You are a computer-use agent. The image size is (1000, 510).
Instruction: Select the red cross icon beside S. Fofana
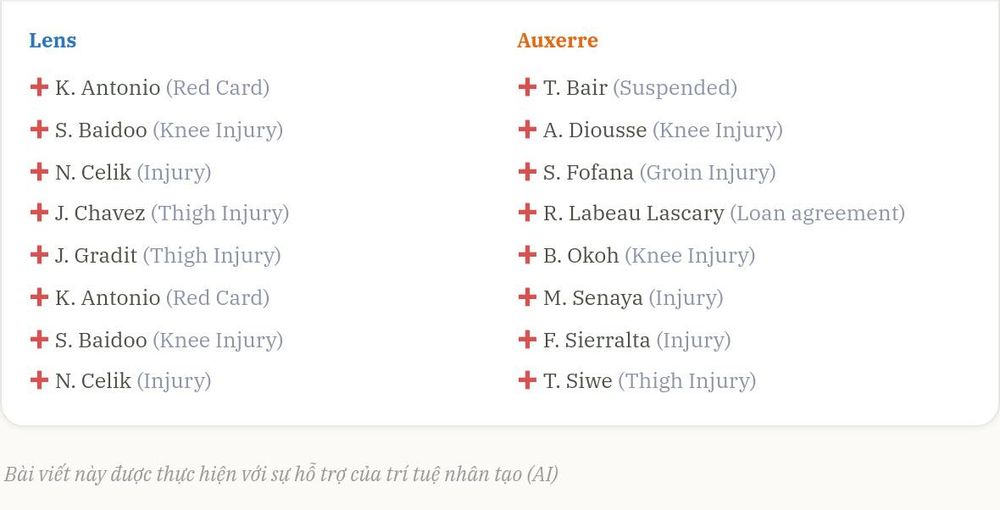pyautogui.click(x=527, y=171)
